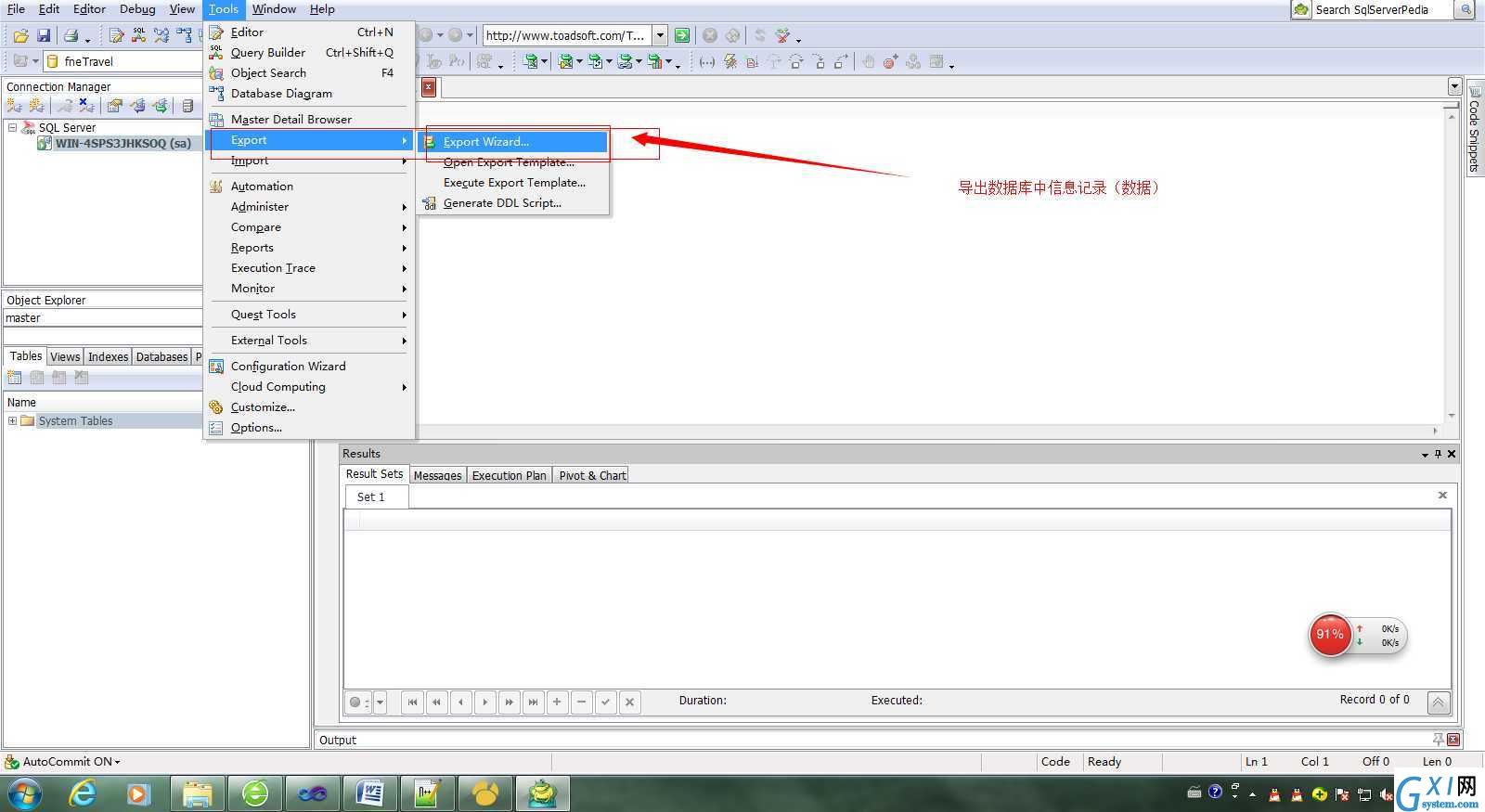Click the Object Explorer filter box below master

click(102, 335)
